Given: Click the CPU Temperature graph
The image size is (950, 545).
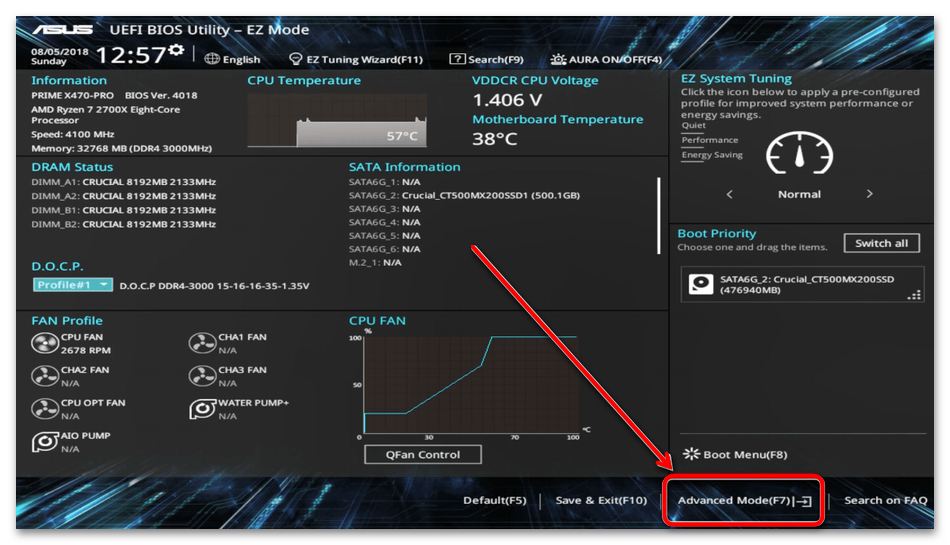Looking at the screenshot, I should [337, 121].
